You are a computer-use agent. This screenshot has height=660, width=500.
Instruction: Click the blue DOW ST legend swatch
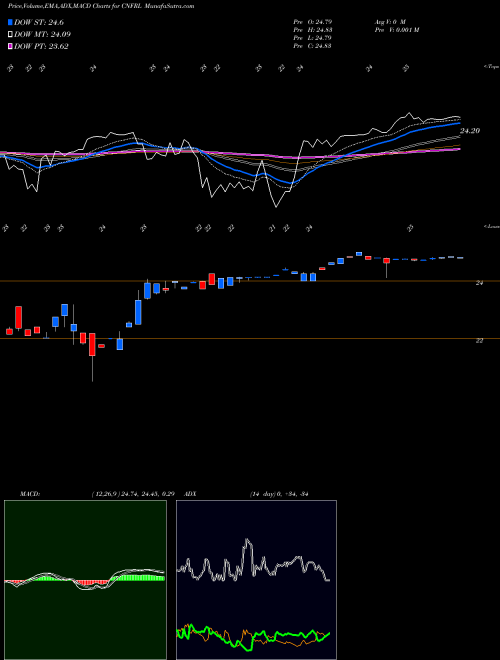(10, 23)
